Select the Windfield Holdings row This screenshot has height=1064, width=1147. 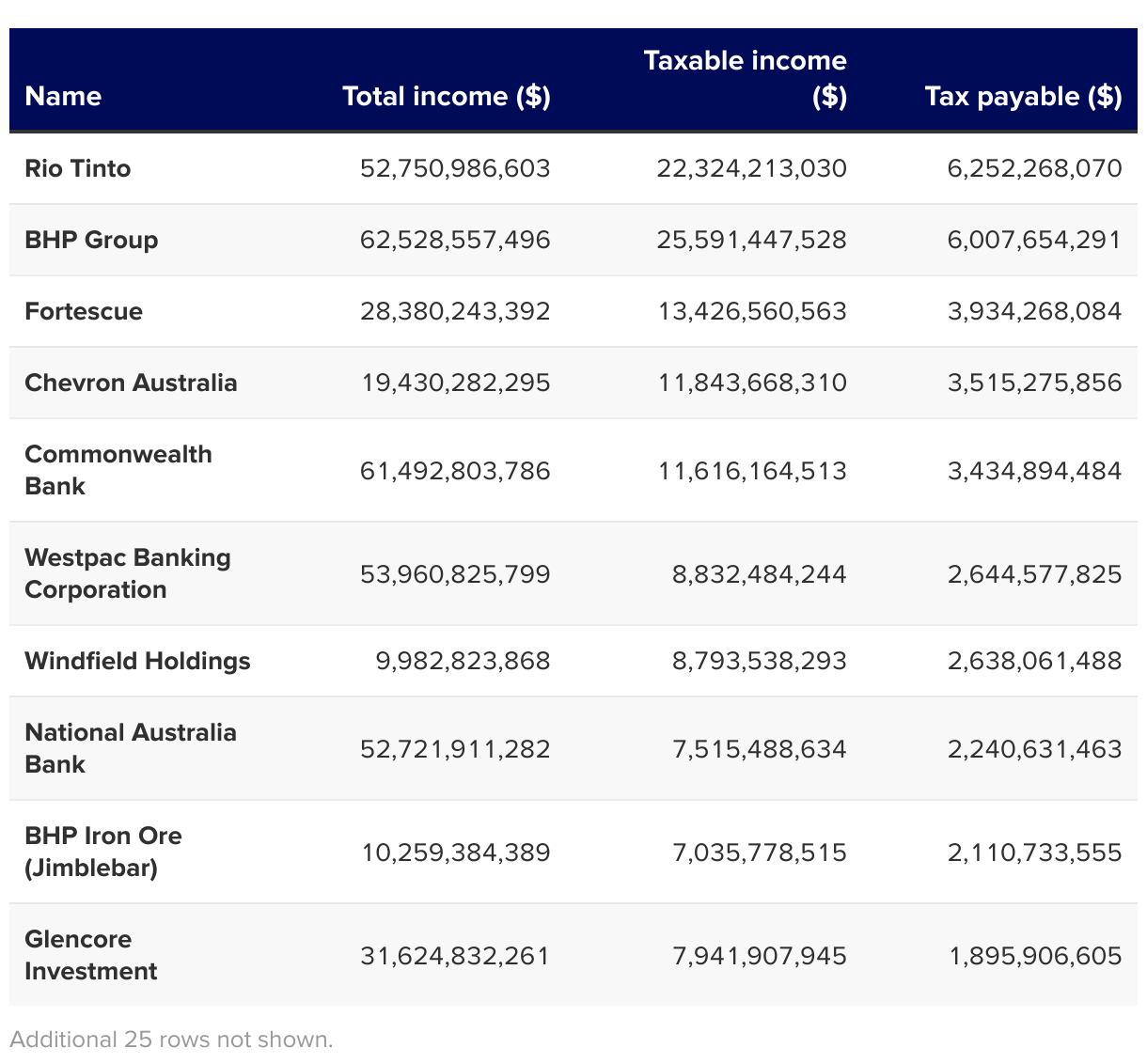(x=137, y=661)
